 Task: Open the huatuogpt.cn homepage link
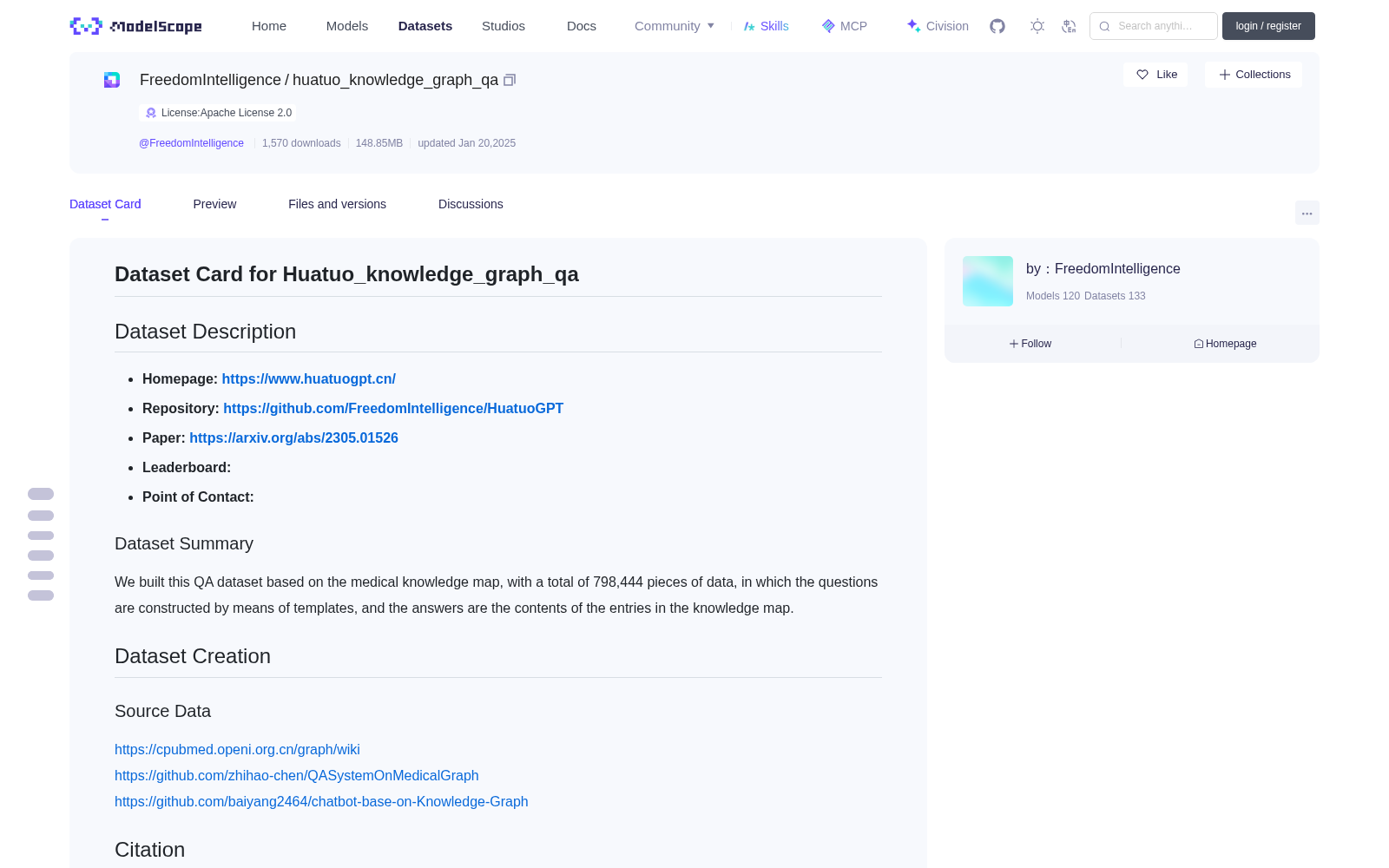tap(309, 378)
